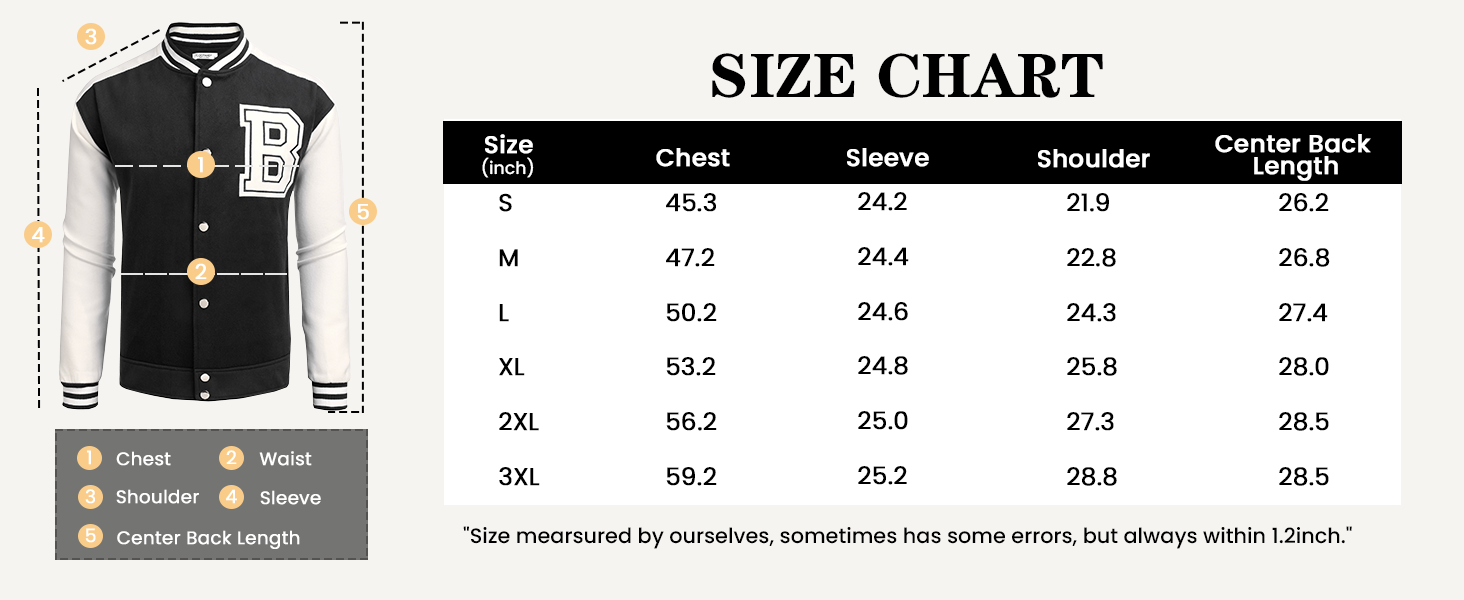Click the Shoulder column header
This screenshot has width=1464, height=600.
pyautogui.click(x=1093, y=159)
